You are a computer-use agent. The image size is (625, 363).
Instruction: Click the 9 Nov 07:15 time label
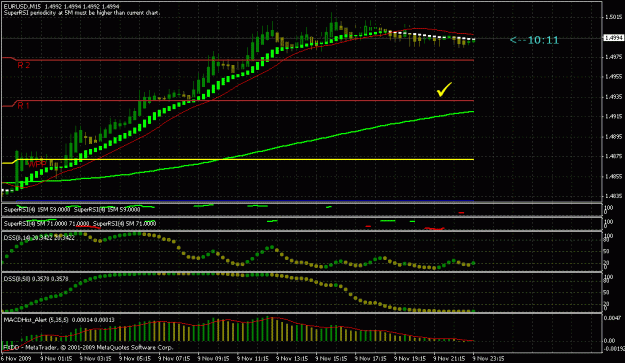coord(174,358)
